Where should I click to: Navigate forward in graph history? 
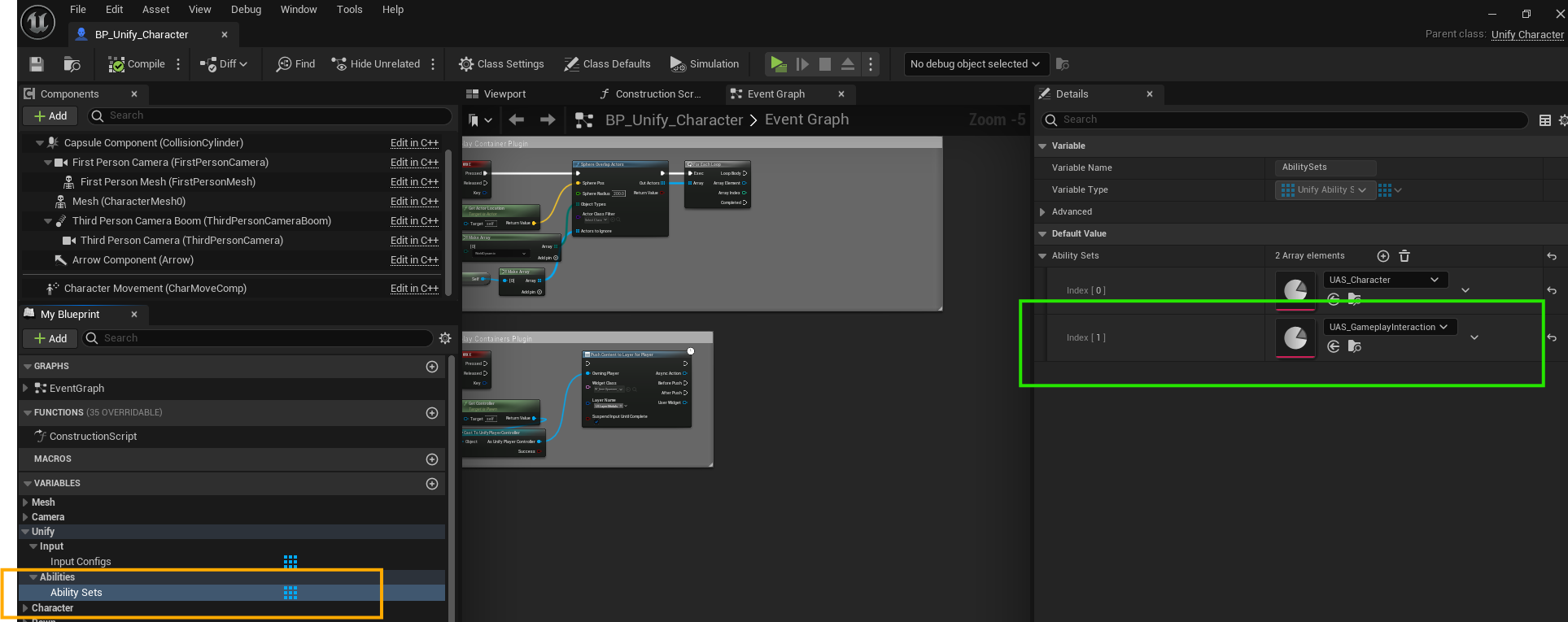548,120
